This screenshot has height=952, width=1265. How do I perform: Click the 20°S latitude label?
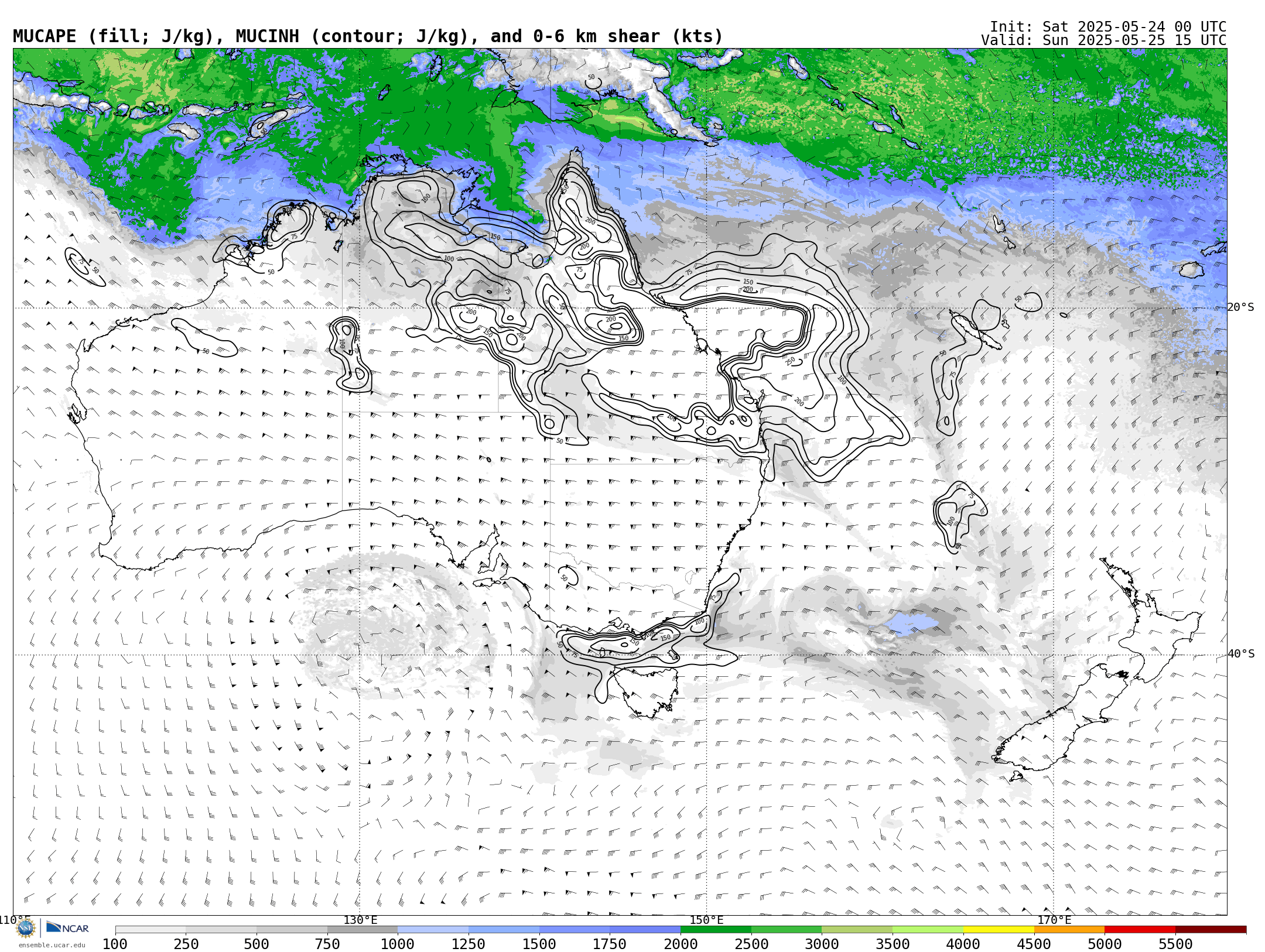click(1241, 307)
